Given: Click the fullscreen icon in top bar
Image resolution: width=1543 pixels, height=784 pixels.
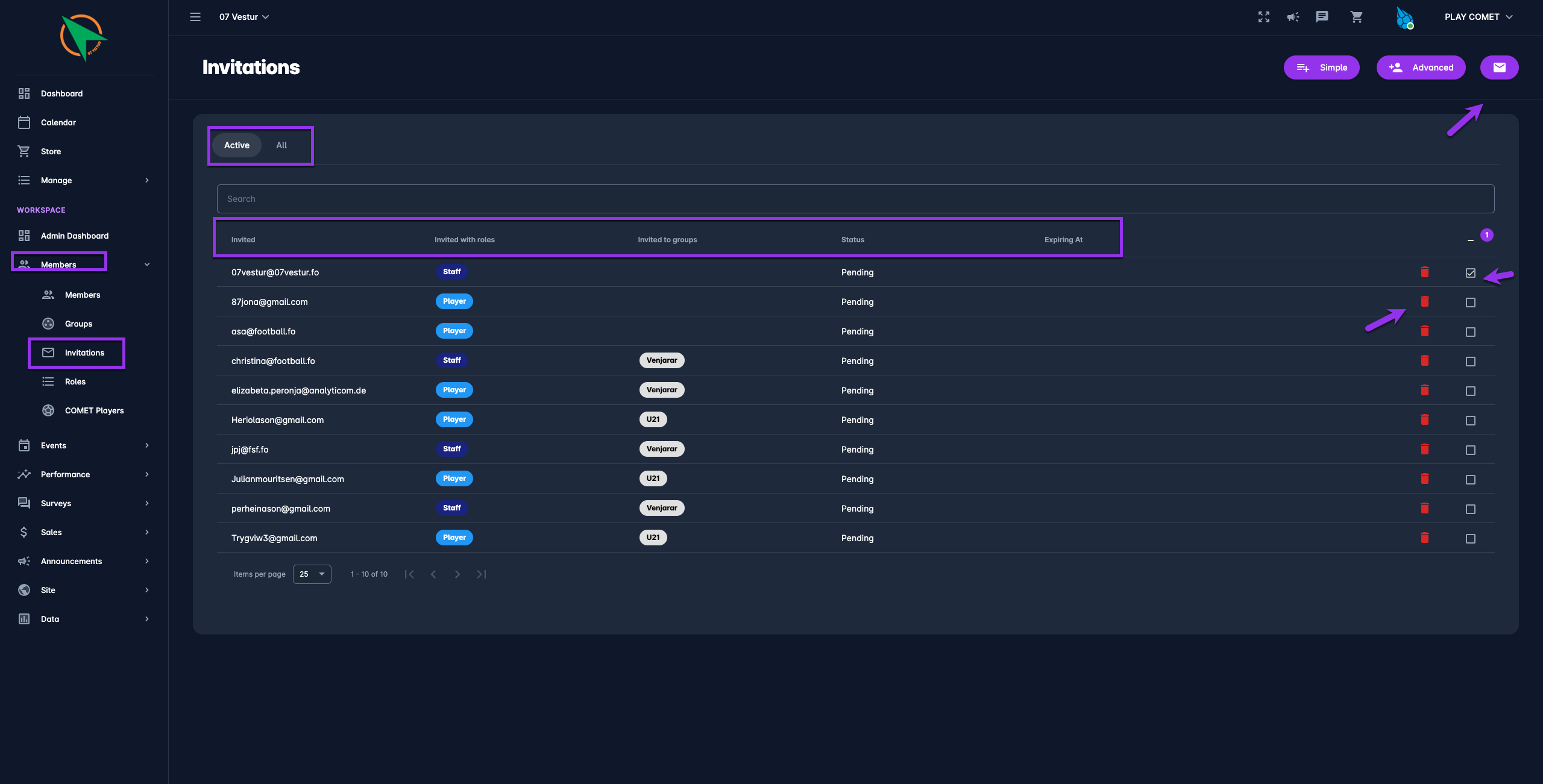Looking at the screenshot, I should [x=1264, y=17].
